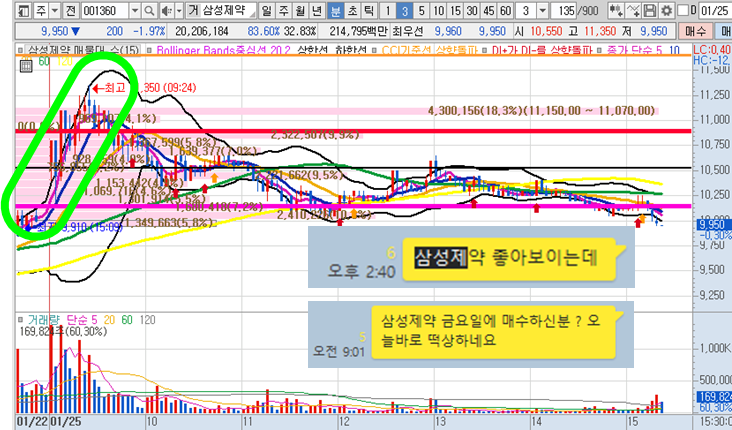The height and width of the screenshot is (430, 732).
Task: Click the volume figure 20,206,184
Action: [202, 31]
